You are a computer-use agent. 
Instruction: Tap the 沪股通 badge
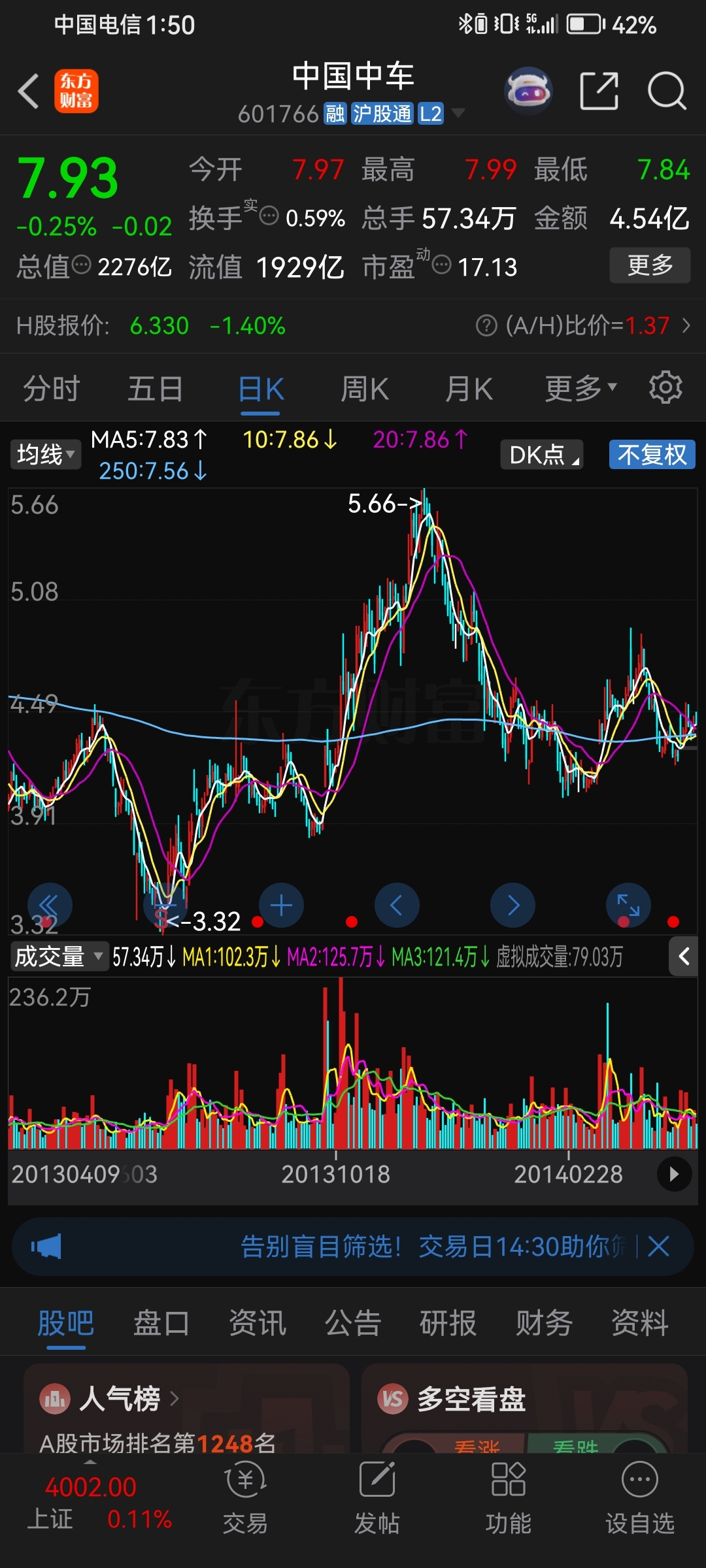[382, 114]
